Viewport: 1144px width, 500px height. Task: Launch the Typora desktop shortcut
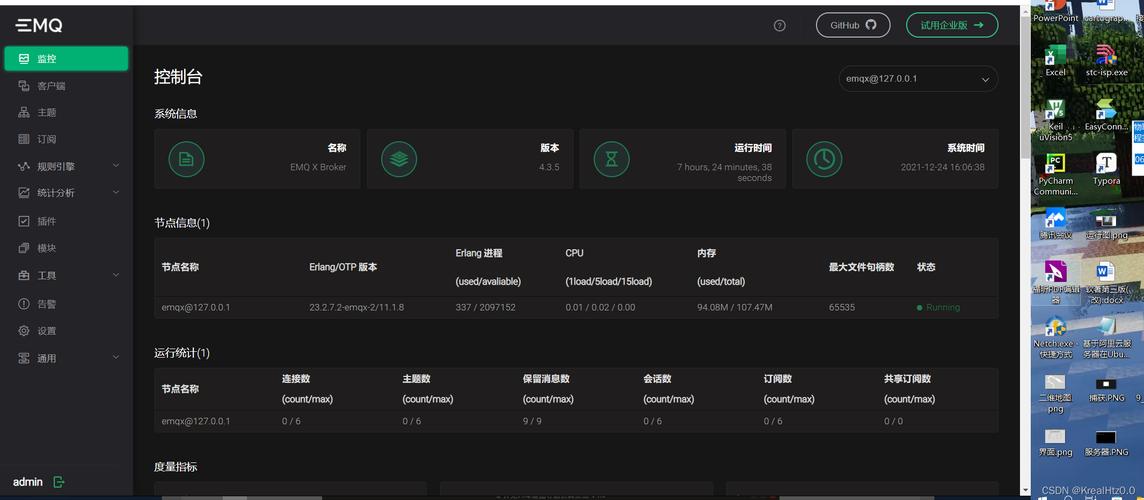[1106, 170]
